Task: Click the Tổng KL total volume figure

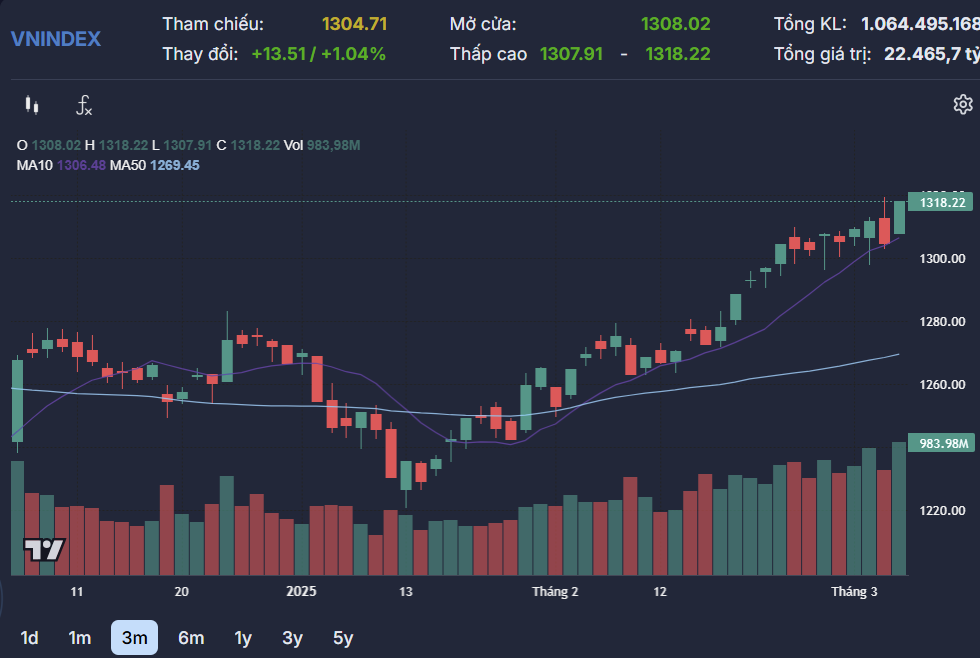Action: (x=919, y=22)
